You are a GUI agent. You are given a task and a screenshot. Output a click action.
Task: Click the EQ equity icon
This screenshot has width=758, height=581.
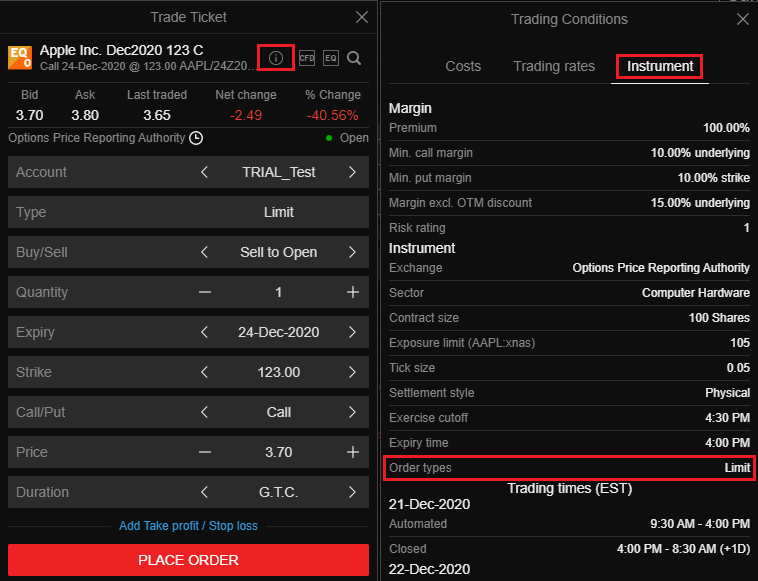click(331, 58)
